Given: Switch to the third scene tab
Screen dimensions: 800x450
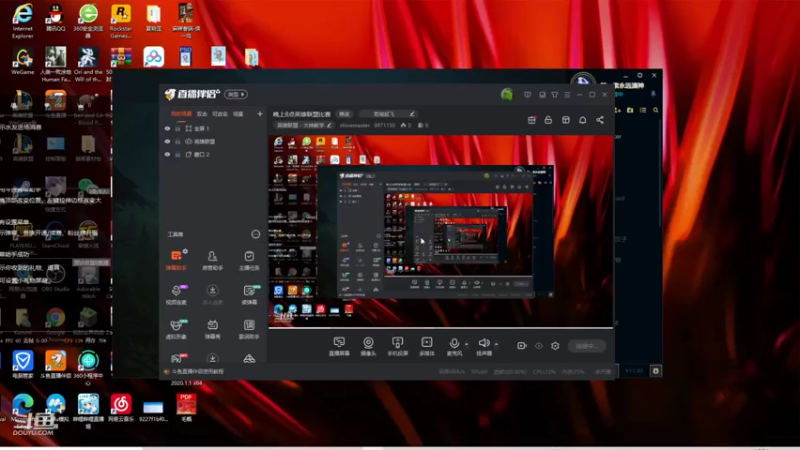Looking at the screenshot, I should point(220,114).
